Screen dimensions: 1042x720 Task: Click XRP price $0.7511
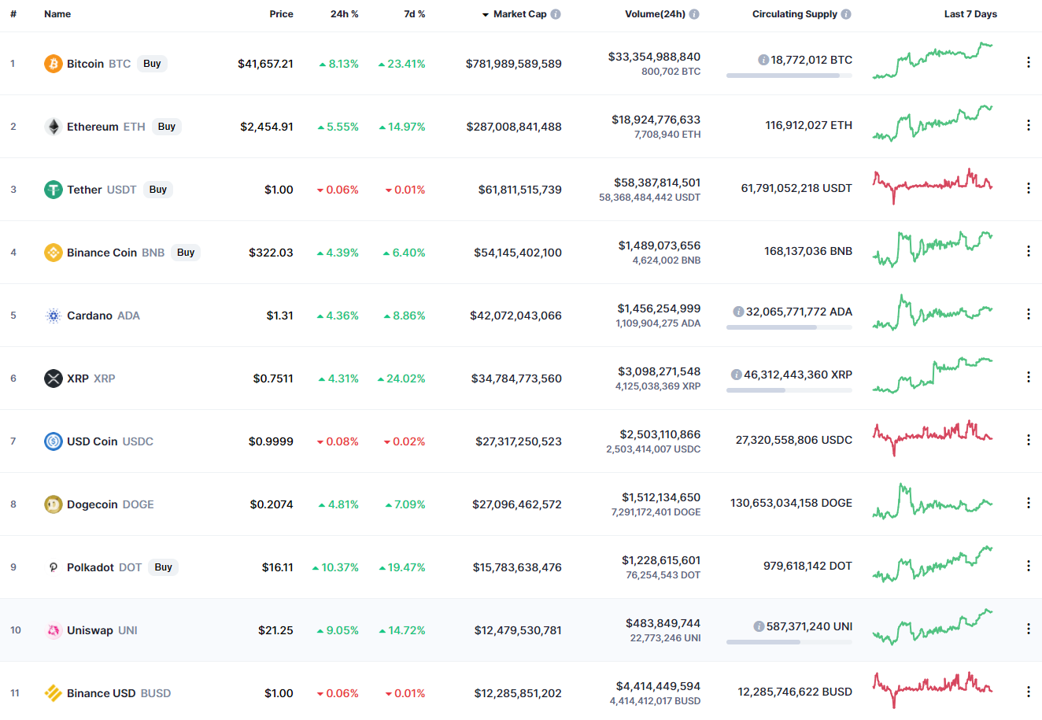pyautogui.click(x=273, y=378)
